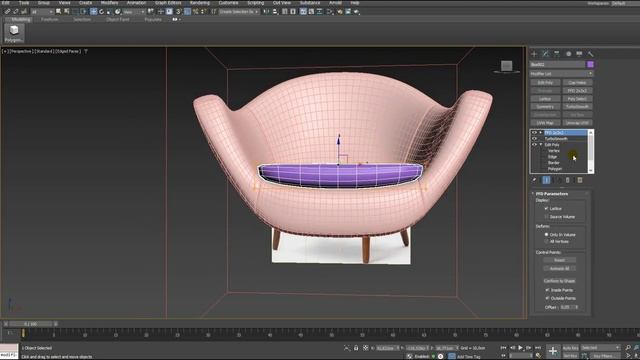The image size is (640, 360).
Task: Click the selection lock icon
Action: tap(356, 348)
